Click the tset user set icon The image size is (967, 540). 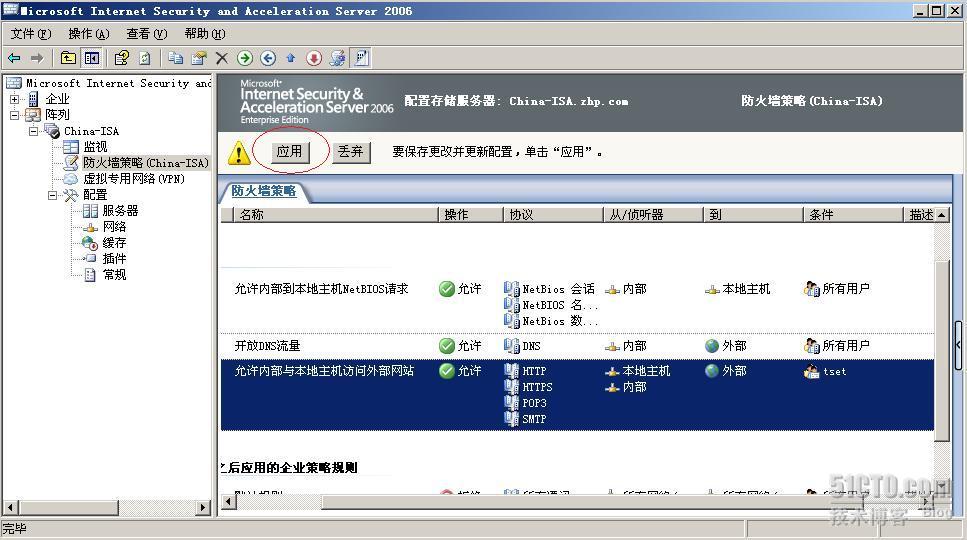812,371
